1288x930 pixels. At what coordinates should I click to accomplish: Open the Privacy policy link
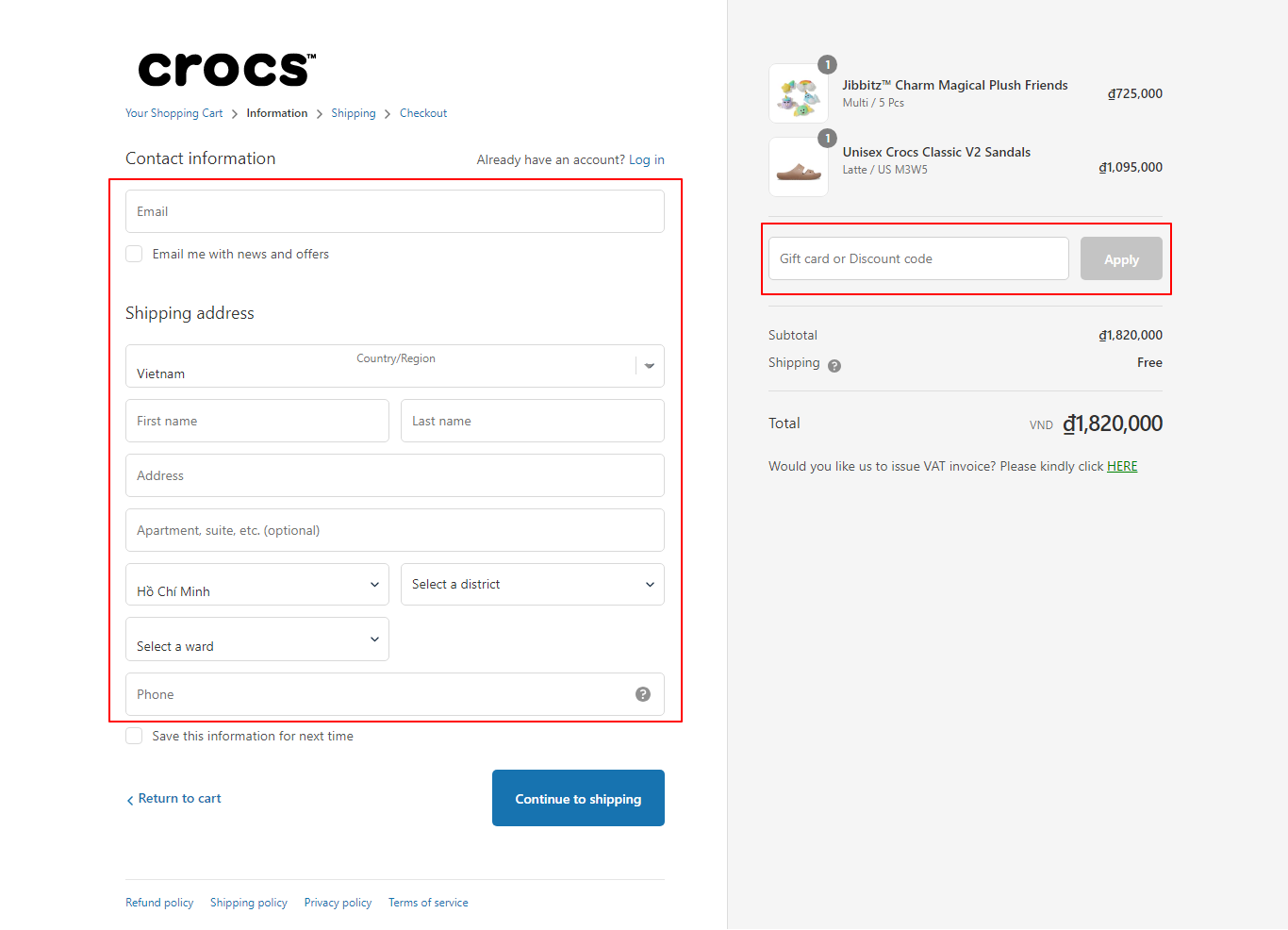[338, 903]
